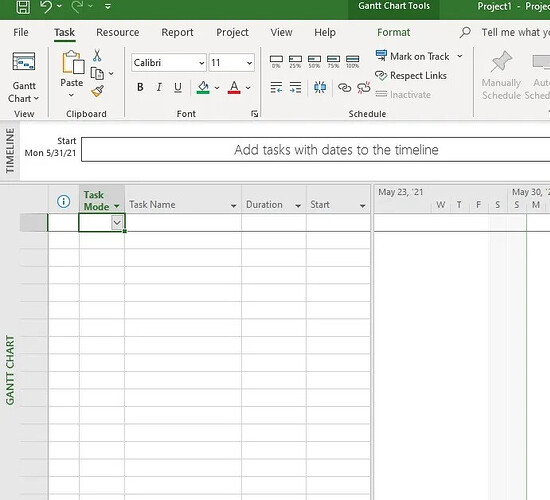
Task: Click the Indent Task icon
Action: tap(295, 87)
